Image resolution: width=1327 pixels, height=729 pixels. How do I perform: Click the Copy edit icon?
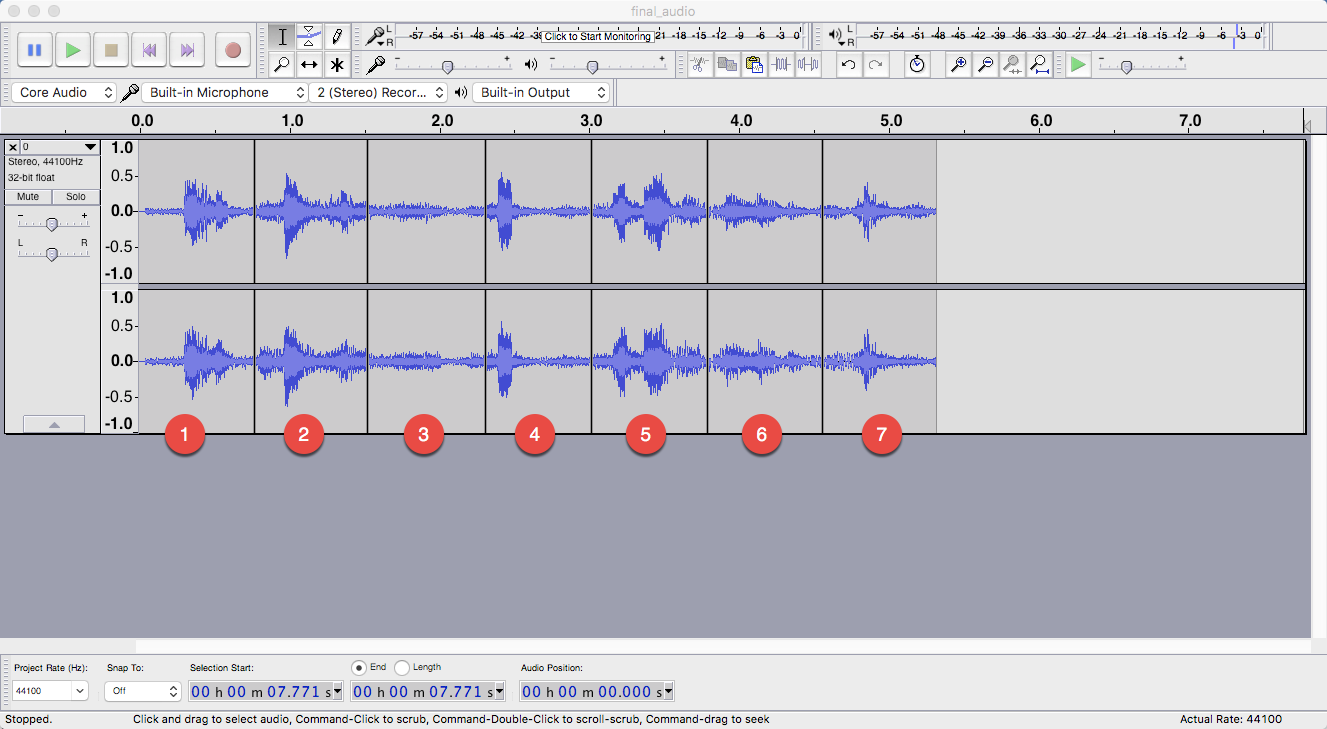(727, 65)
